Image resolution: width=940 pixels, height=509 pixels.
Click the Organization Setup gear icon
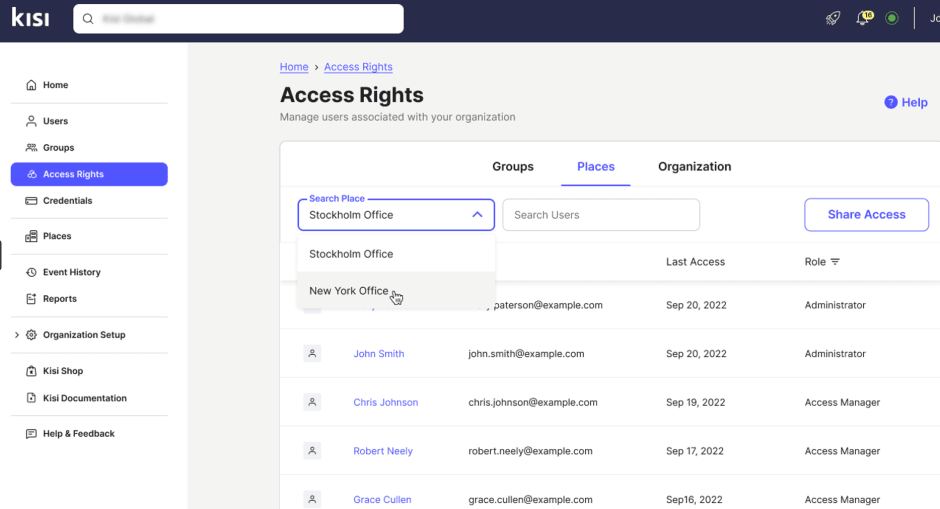[x=31, y=335]
